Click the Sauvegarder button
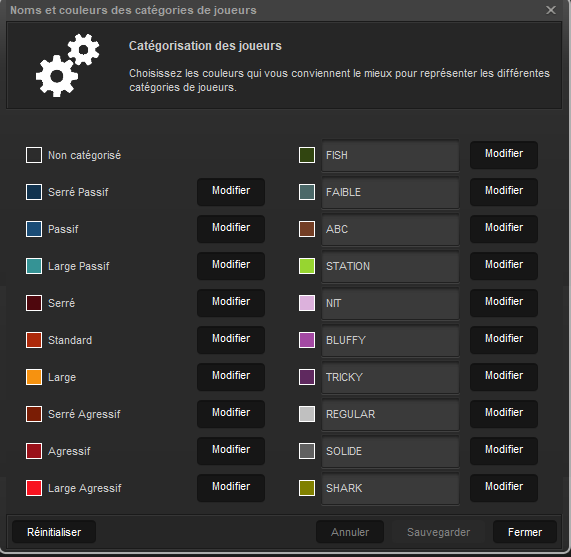The height and width of the screenshot is (557, 571). pyautogui.click(x=438, y=532)
